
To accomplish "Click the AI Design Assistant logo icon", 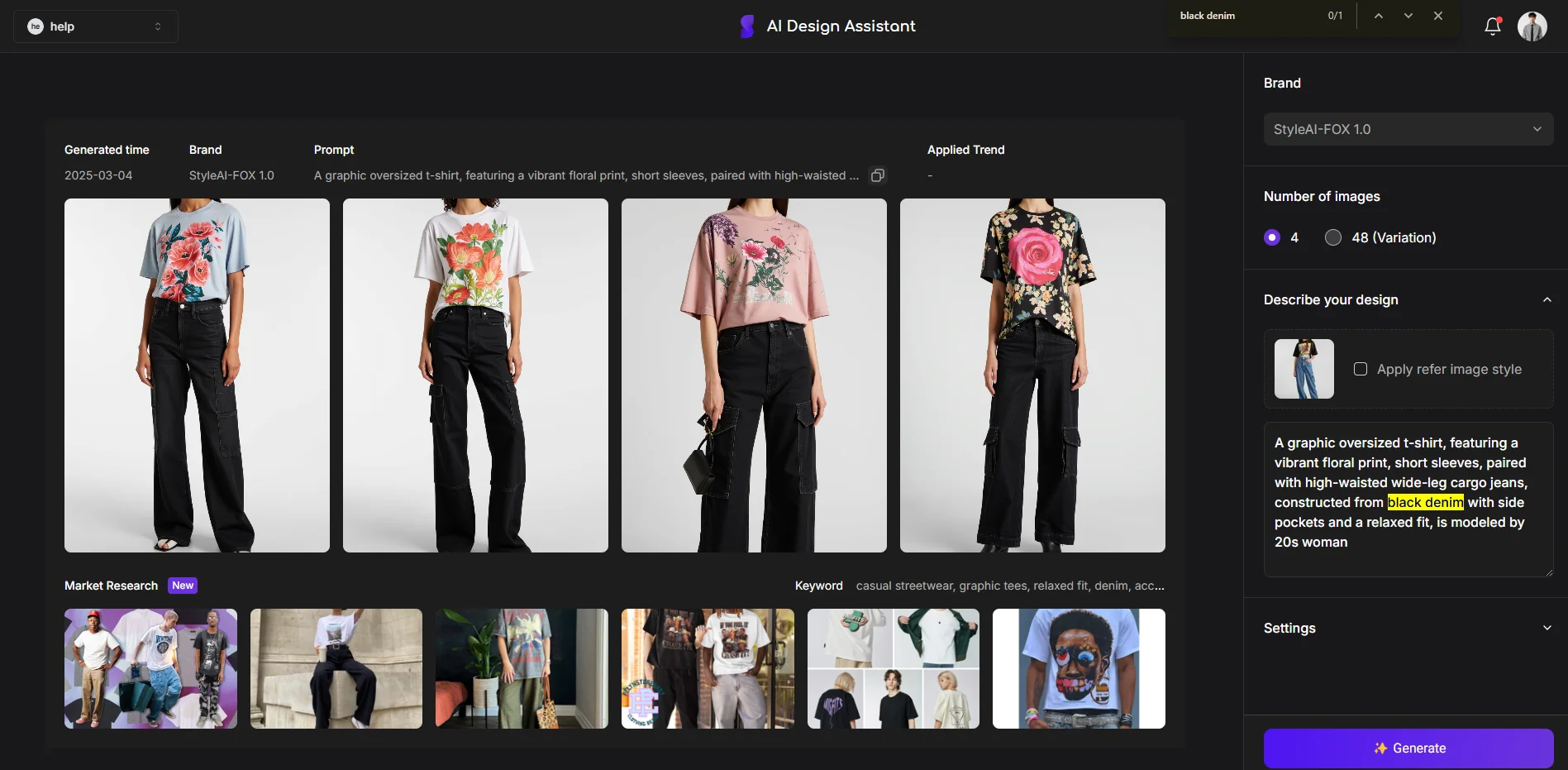I will pyautogui.click(x=745, y=26).
